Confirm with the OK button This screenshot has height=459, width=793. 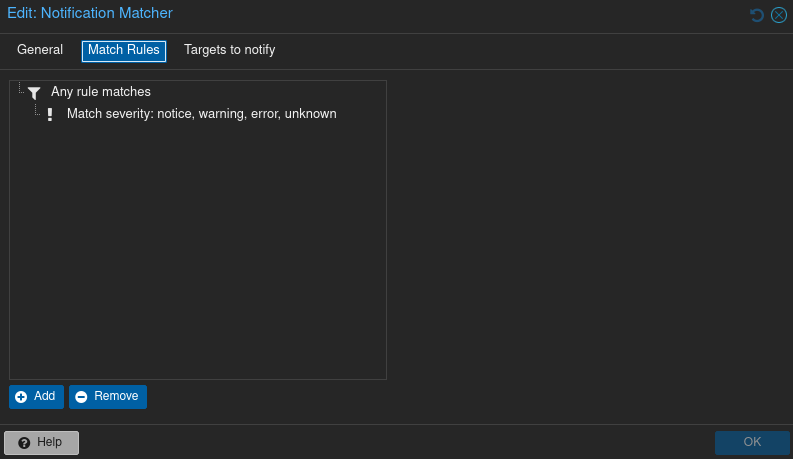[752, 443]
